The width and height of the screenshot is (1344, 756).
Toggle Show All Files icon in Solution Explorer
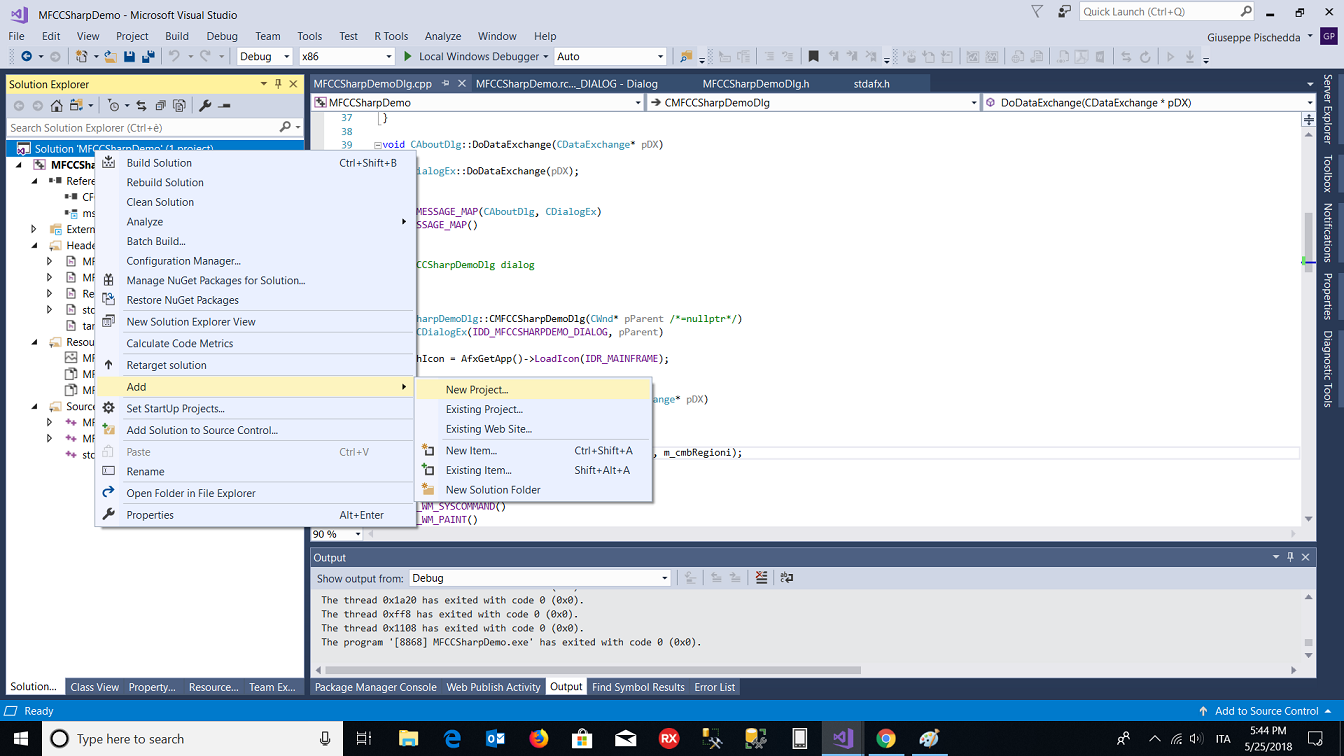tap(179, 105)
